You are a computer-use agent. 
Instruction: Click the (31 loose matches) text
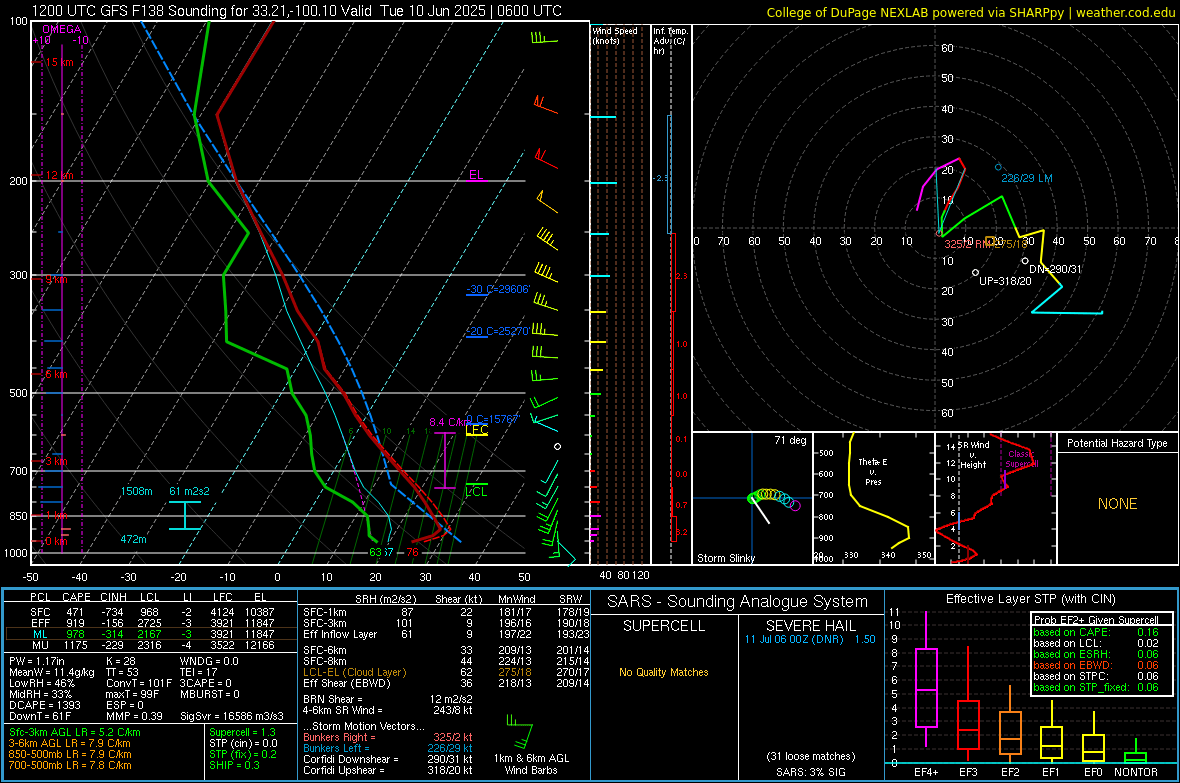click(810, 756)
